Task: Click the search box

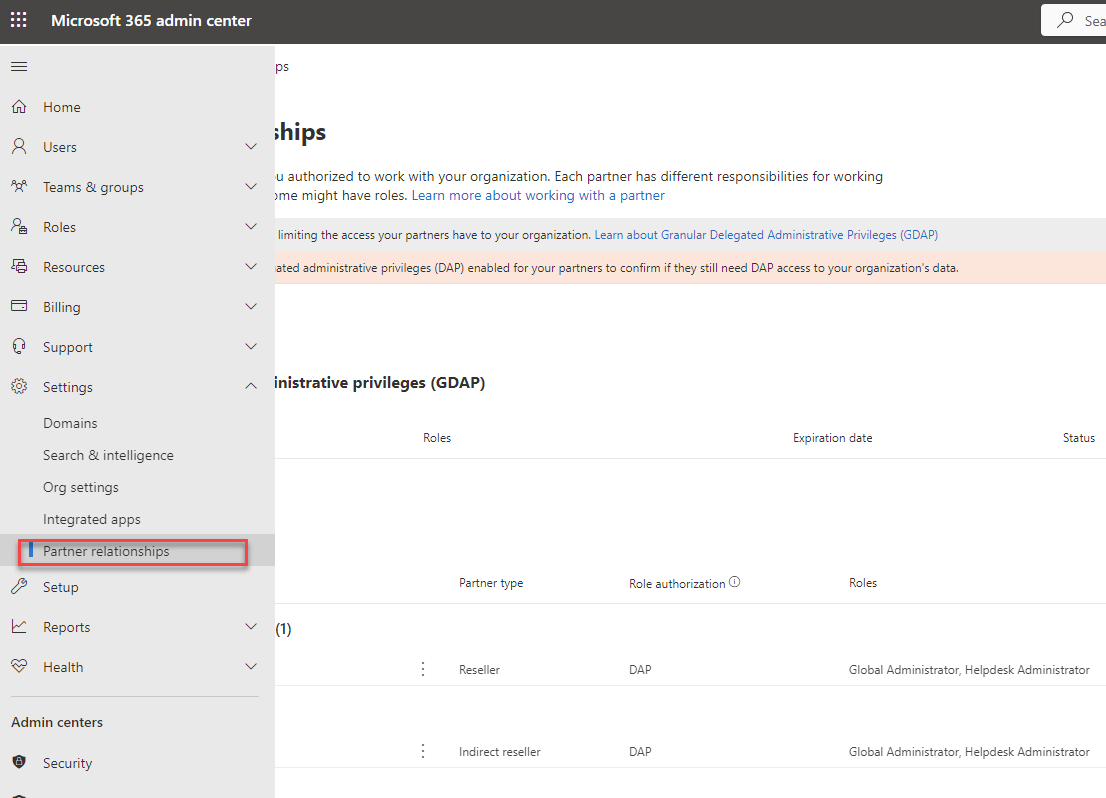Action: tap(1074, 20)
